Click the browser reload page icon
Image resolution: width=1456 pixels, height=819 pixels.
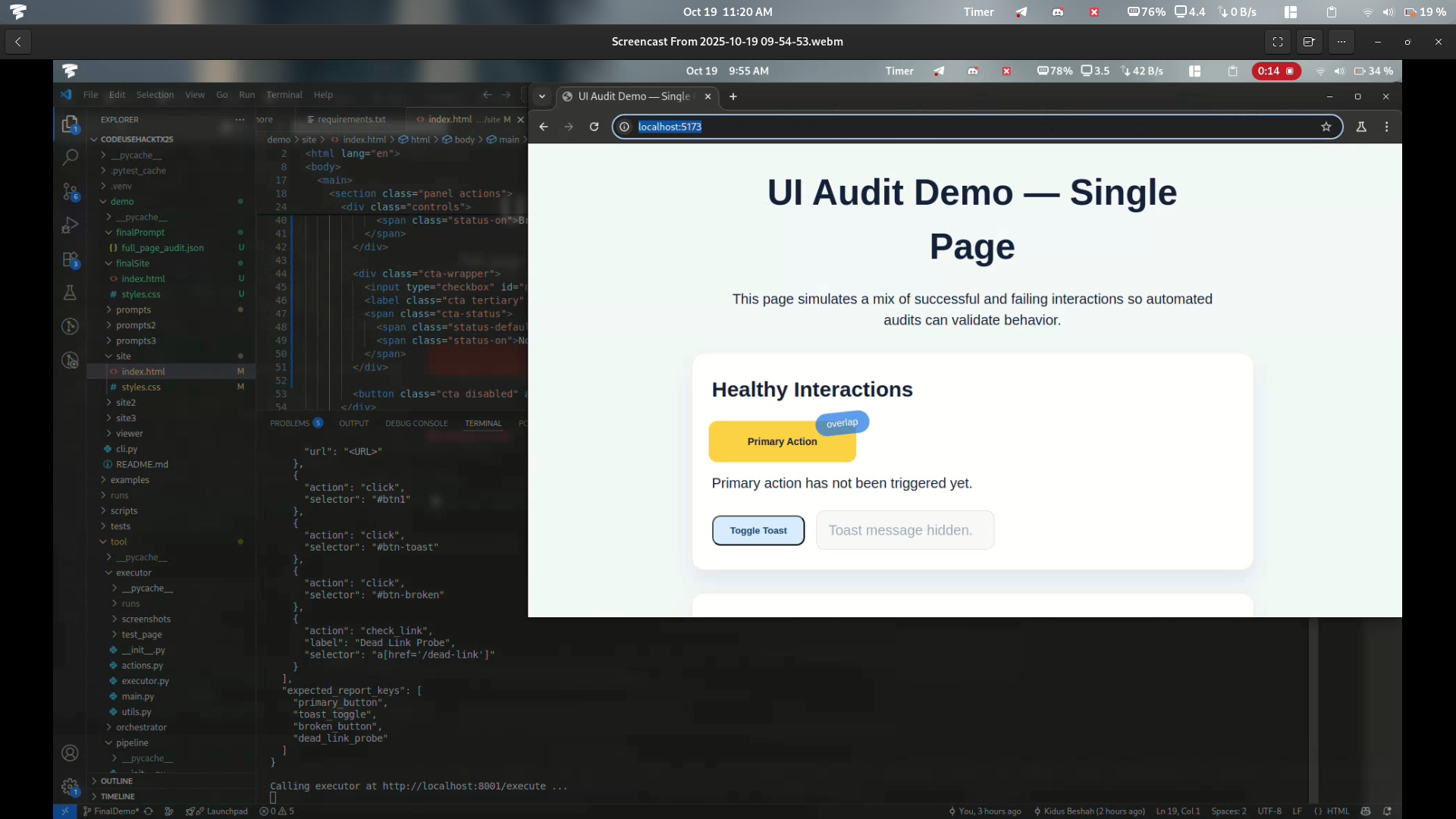595,127
